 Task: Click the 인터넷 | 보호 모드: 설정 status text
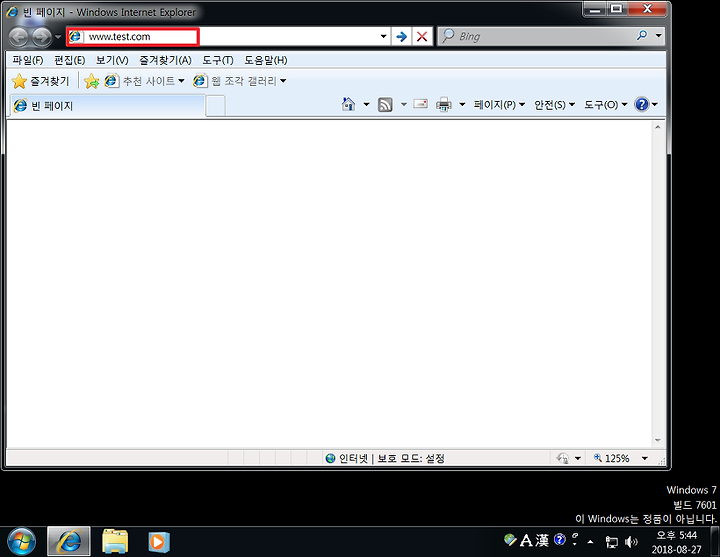click(392, 458)
